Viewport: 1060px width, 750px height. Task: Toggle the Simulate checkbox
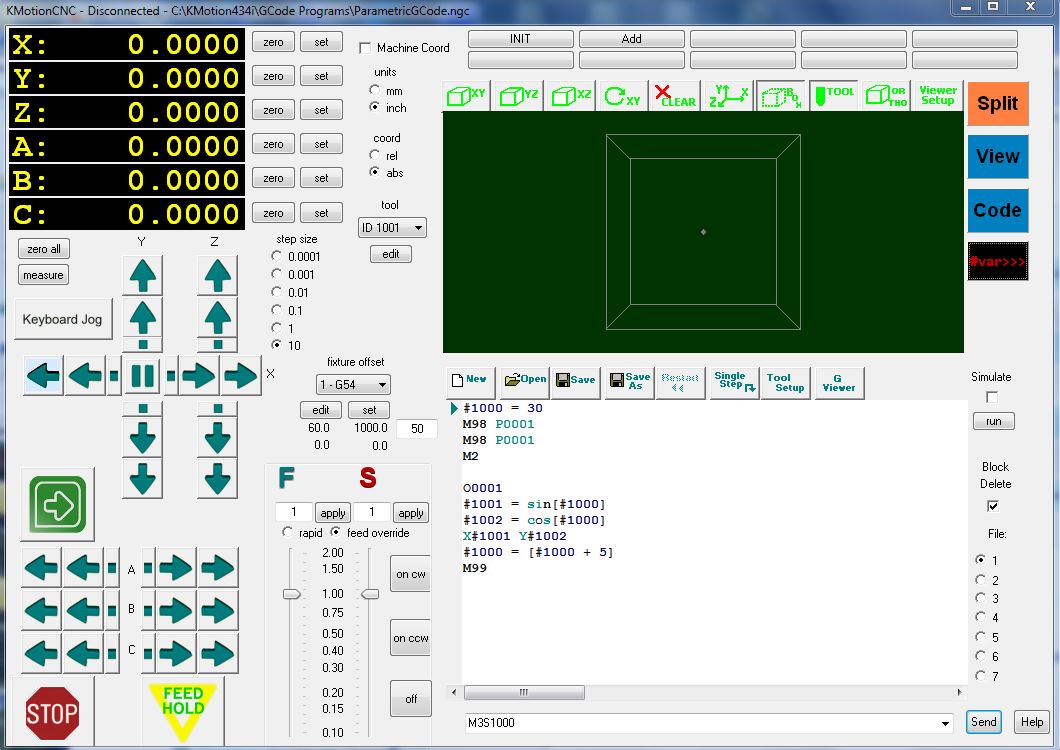[992, 397]
